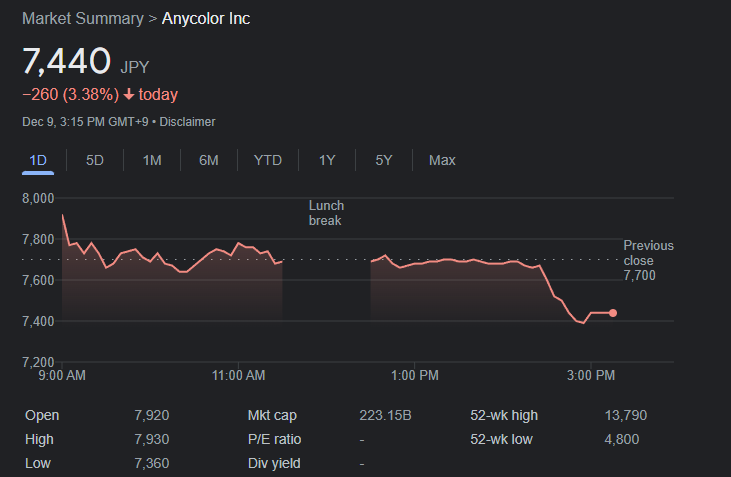Click the chart's current price endpoint dot
This screenshot has height=477, width=731.
(x=613, y=313)
